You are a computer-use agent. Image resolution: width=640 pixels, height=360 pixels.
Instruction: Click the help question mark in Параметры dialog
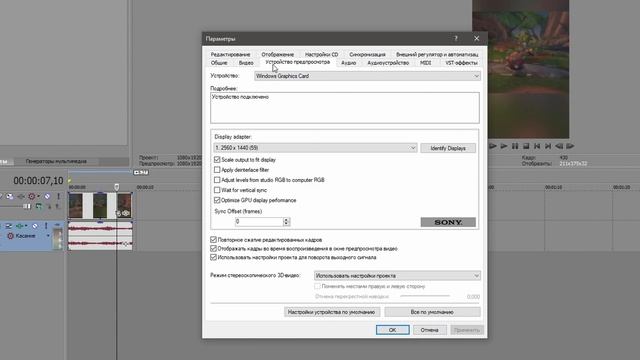click(456, 38)
